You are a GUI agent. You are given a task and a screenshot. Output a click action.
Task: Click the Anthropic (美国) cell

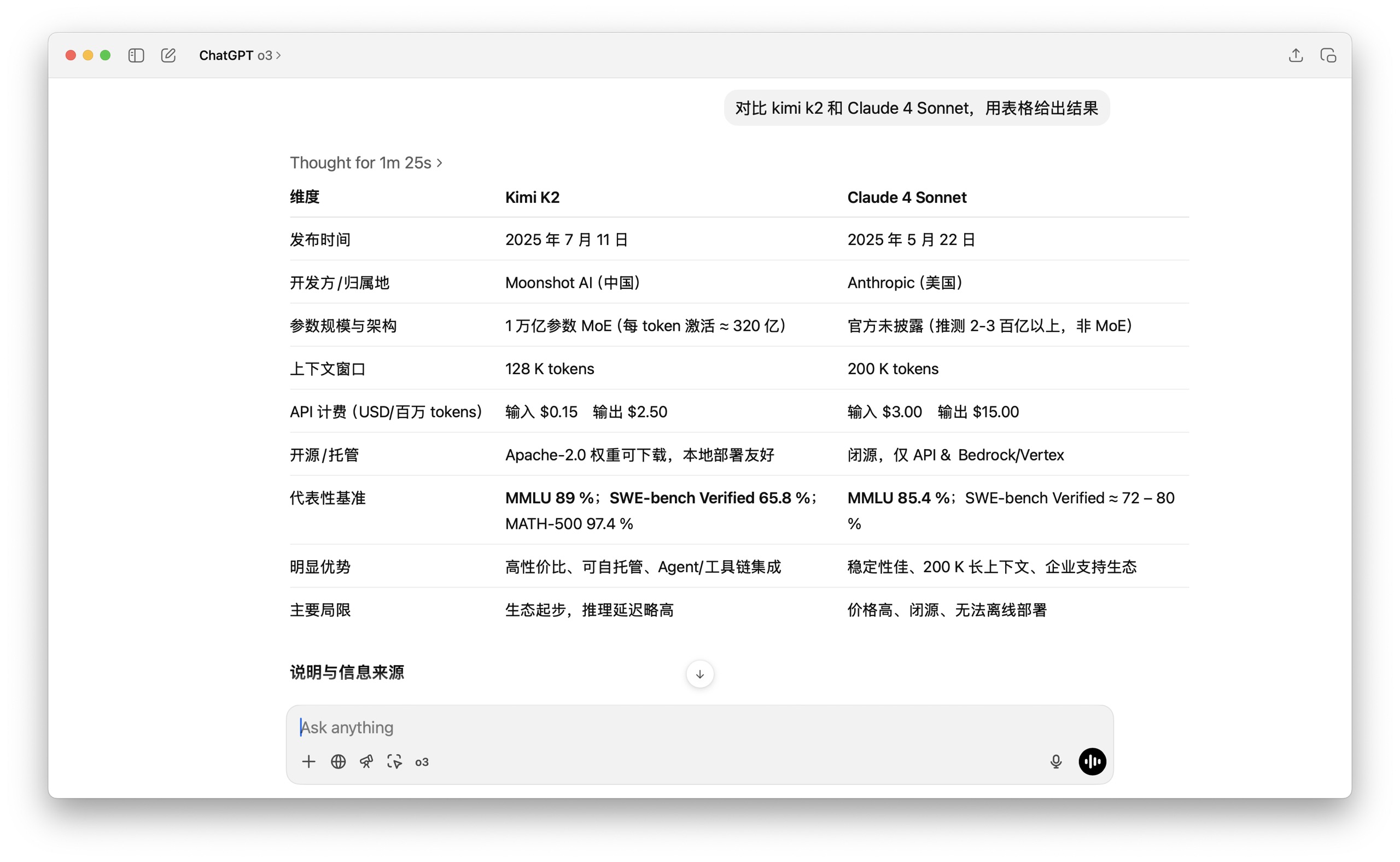[x=905, y=283]
